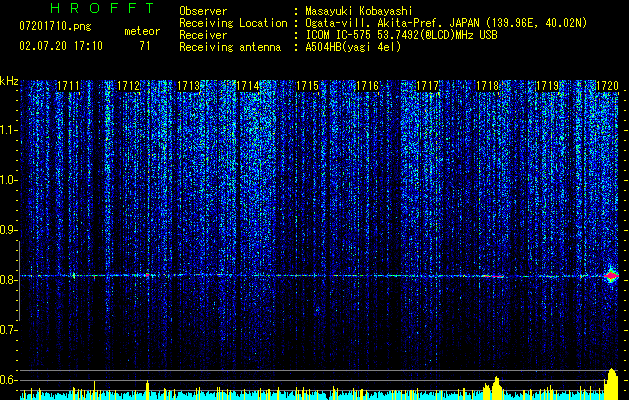The width and height of the screenshot is (629, 400).
Task: Click the meteor count value 71
Action: pyautogui.click(x=145, y=46)
